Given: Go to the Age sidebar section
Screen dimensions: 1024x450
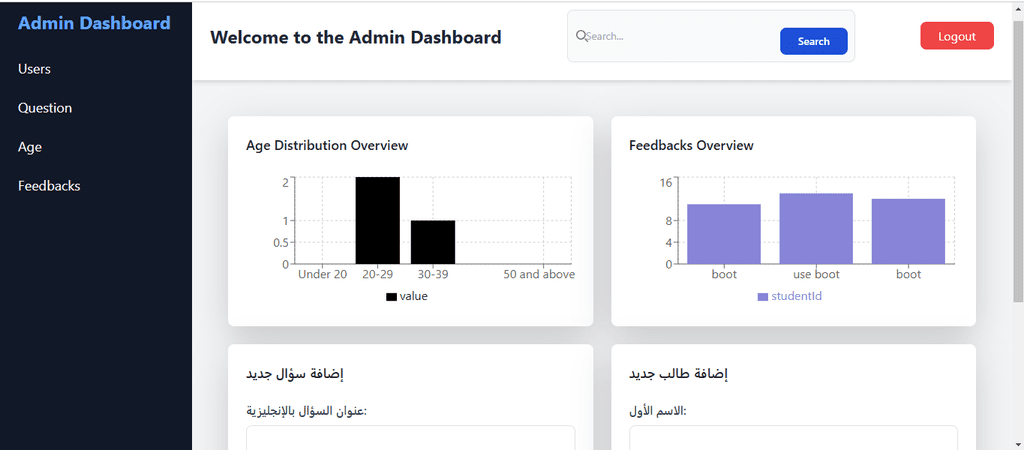Looking at the screenshot, I should 30,147.
